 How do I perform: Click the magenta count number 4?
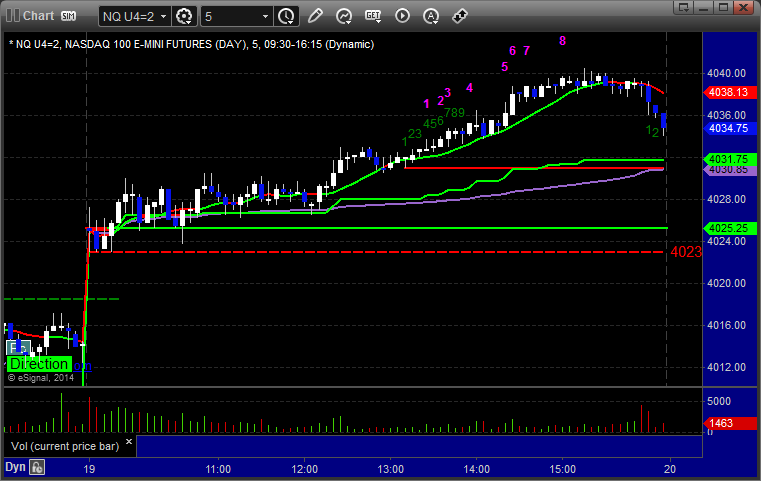tap(469, 87)
